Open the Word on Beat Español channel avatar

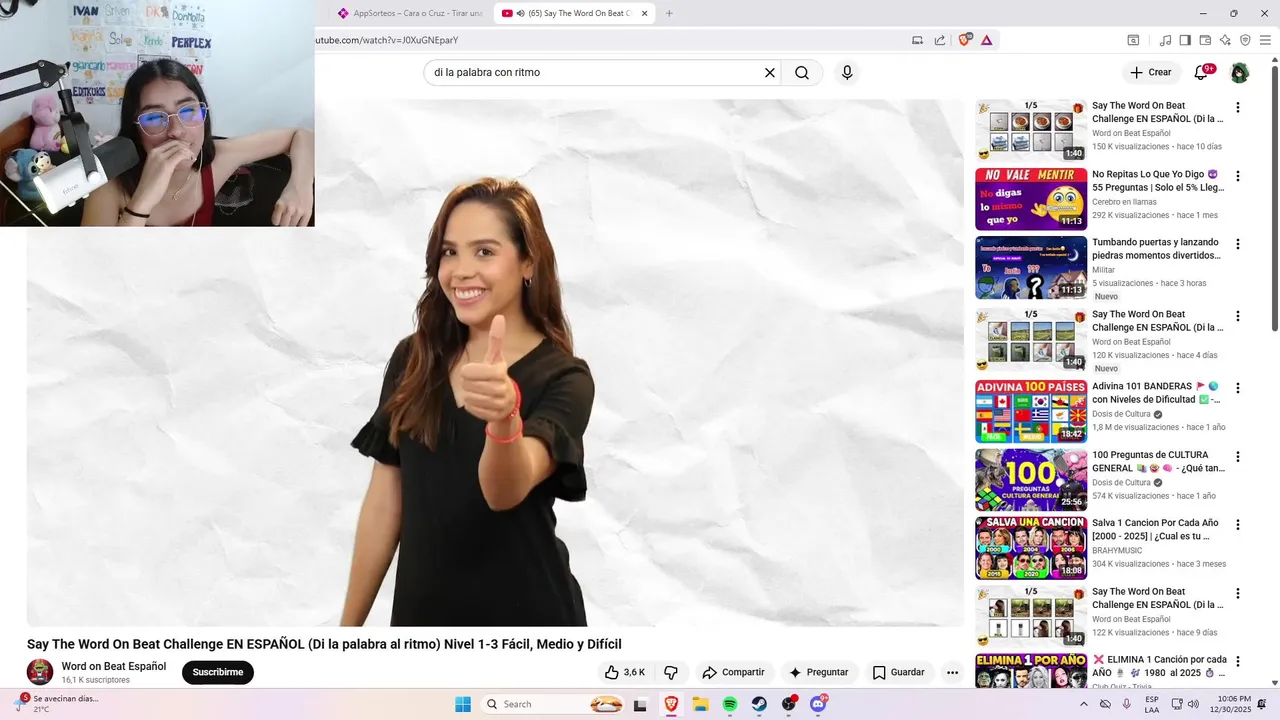click(x=40, y=671)
